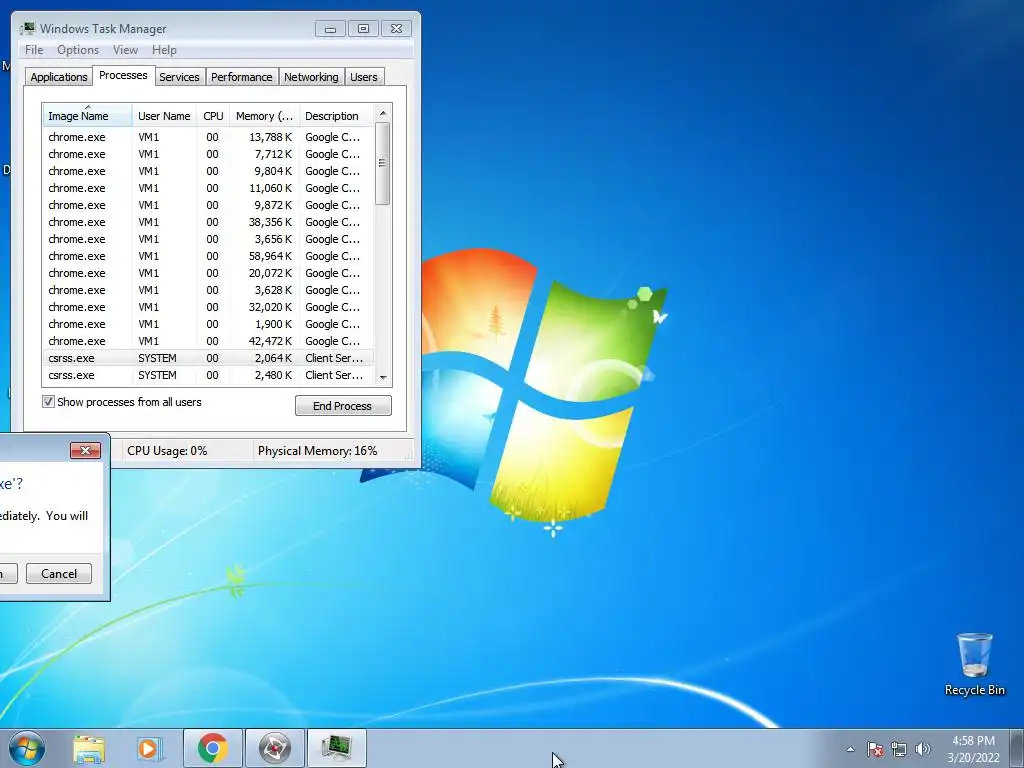Open the Options menu
Image resolution: width=1024 pixels, height=768 pixels.
[78, 50]
